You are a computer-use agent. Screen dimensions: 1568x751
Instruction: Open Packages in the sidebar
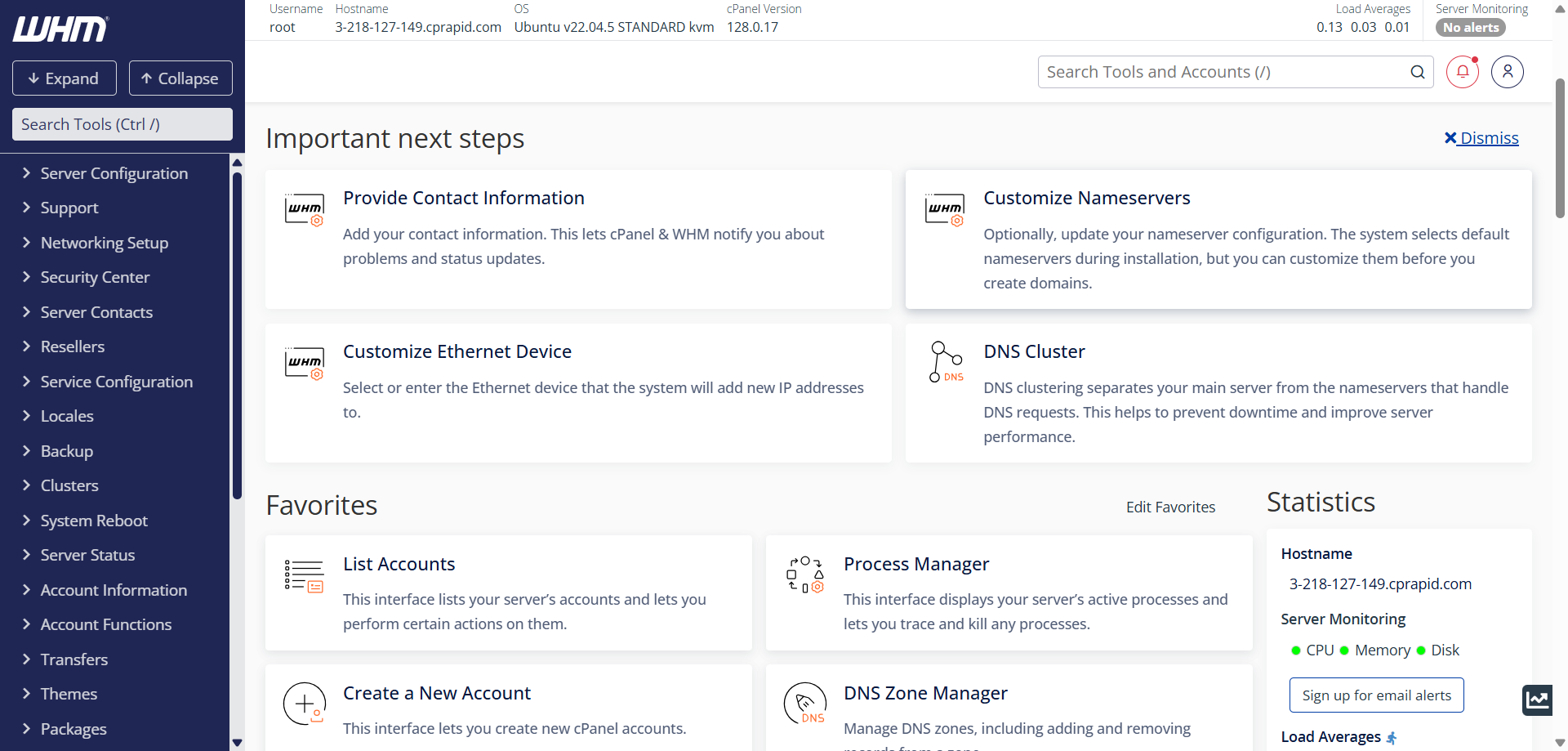(73, 729)
